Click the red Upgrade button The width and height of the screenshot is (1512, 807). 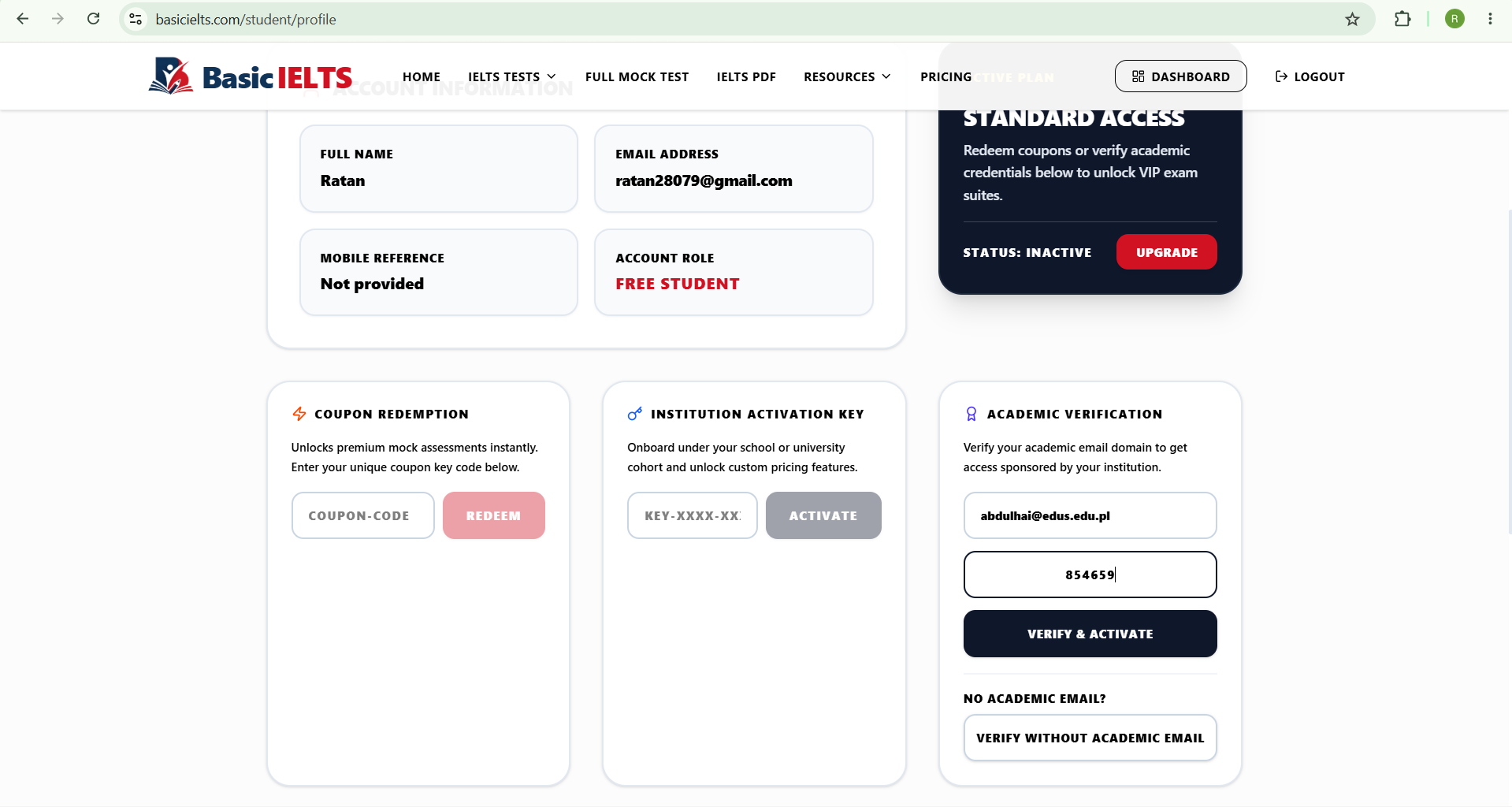pos(1166,252)
